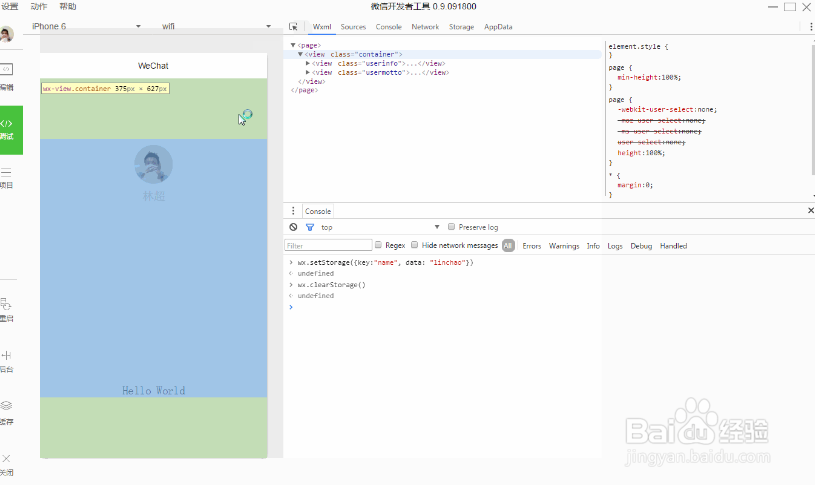Switch to the Storage tab
This screenshot has width=815, height=485.
coord(462,27)
